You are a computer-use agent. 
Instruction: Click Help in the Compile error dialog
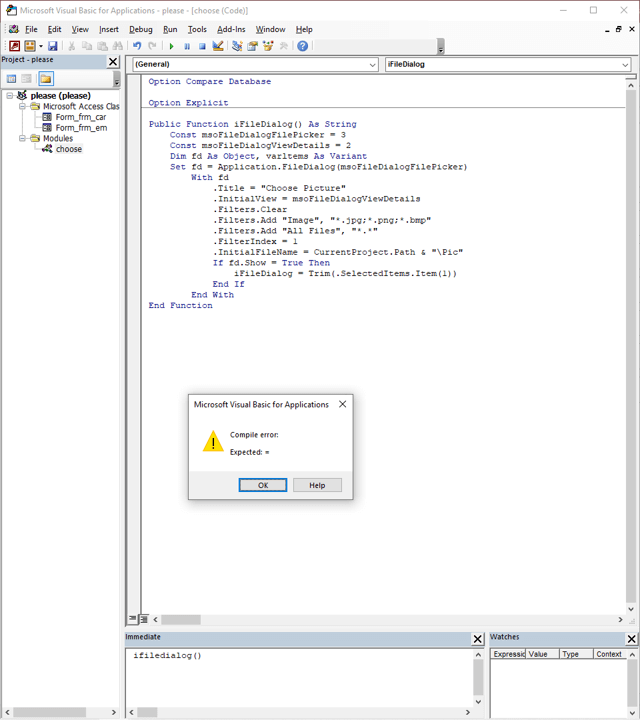(317, 485)
